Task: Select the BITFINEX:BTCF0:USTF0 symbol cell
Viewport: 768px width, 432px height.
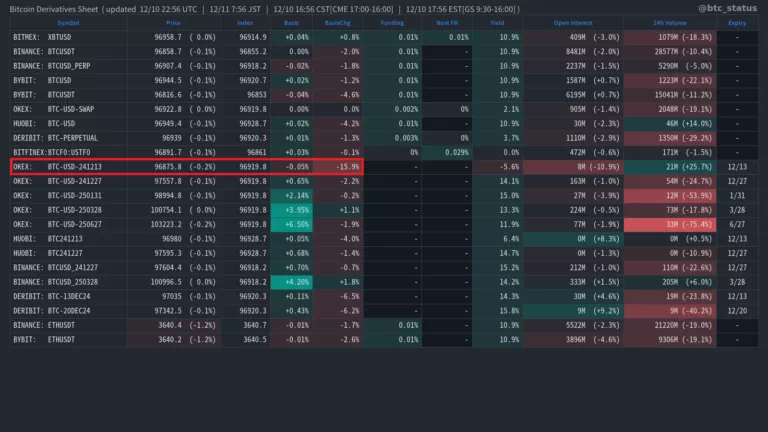Action: 68,152
